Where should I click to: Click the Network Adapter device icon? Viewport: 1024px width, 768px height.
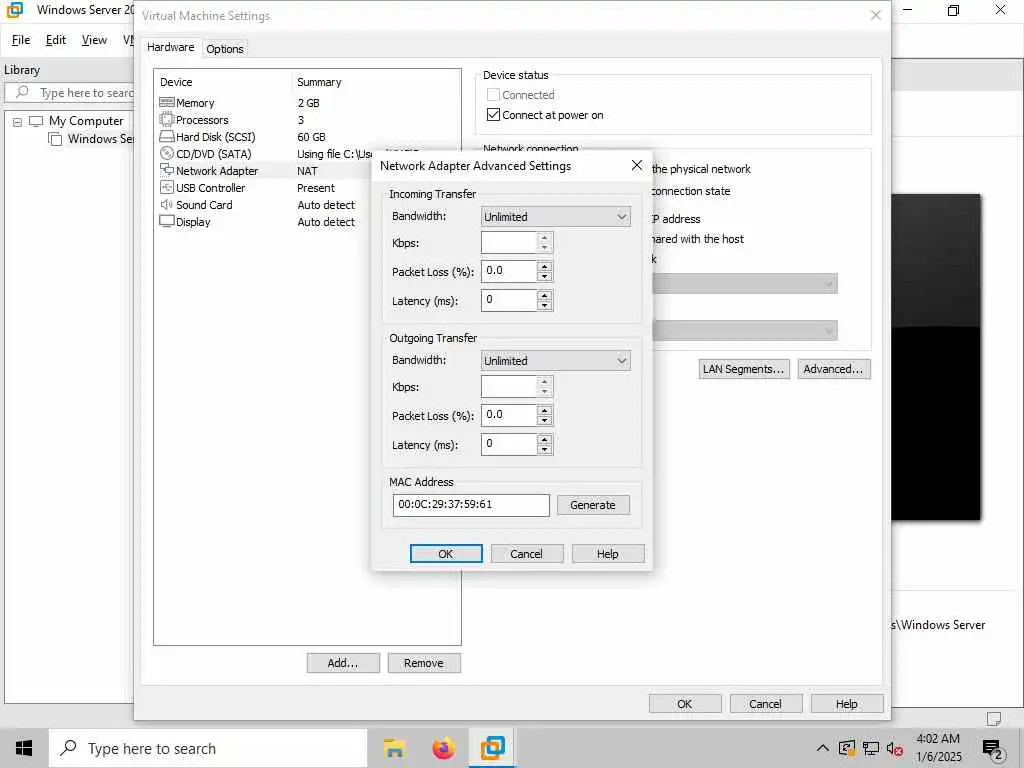click(x=167, y=170)
